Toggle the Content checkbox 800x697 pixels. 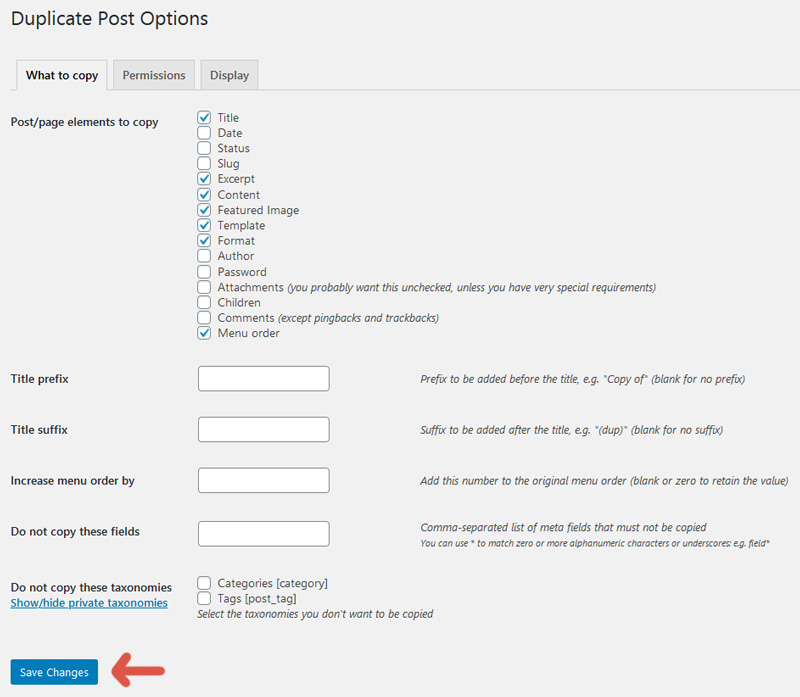coord(204,194)
